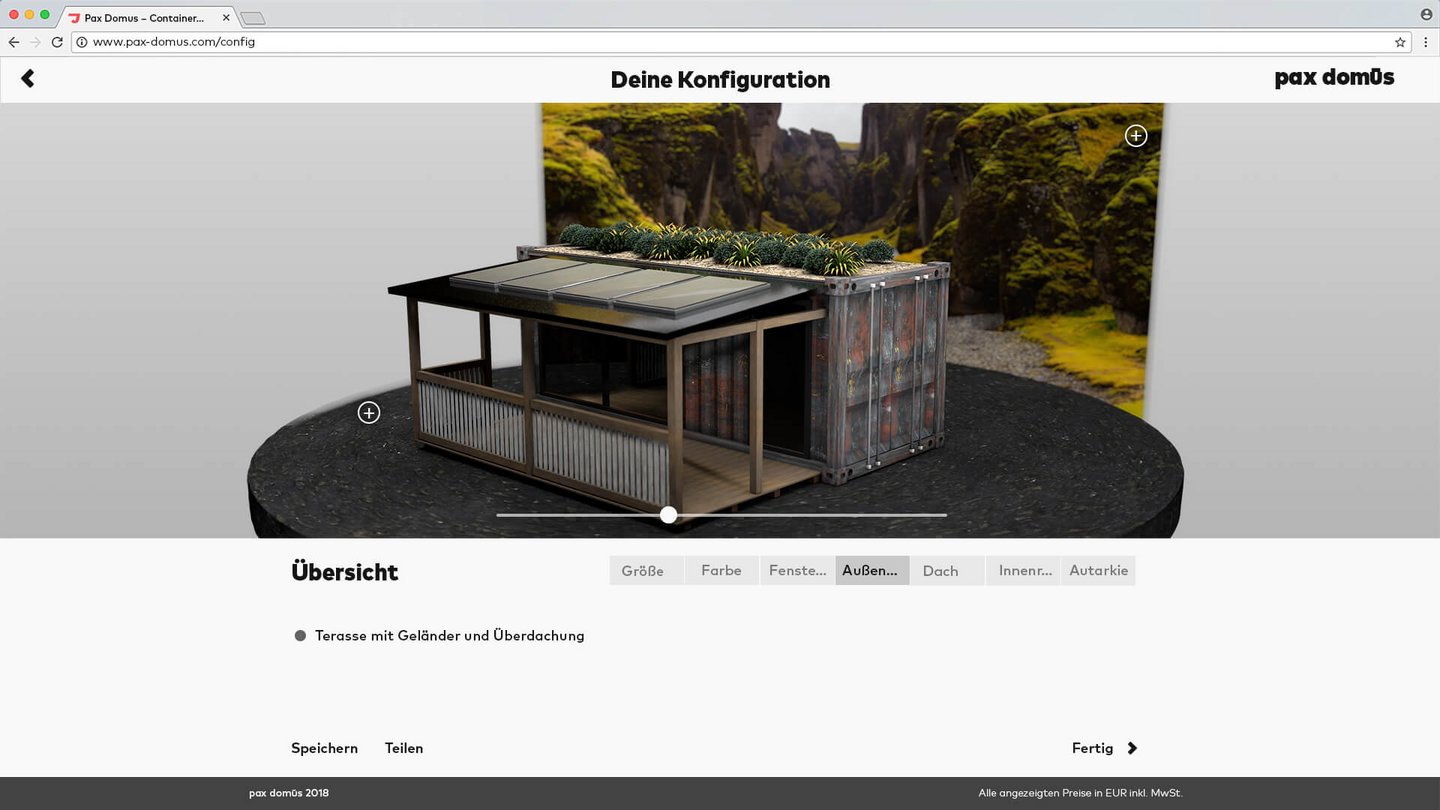Screen dimensions: 1440x810
Task: Switch to the Autarkie tab
Action: click(x=1098, y=571)
